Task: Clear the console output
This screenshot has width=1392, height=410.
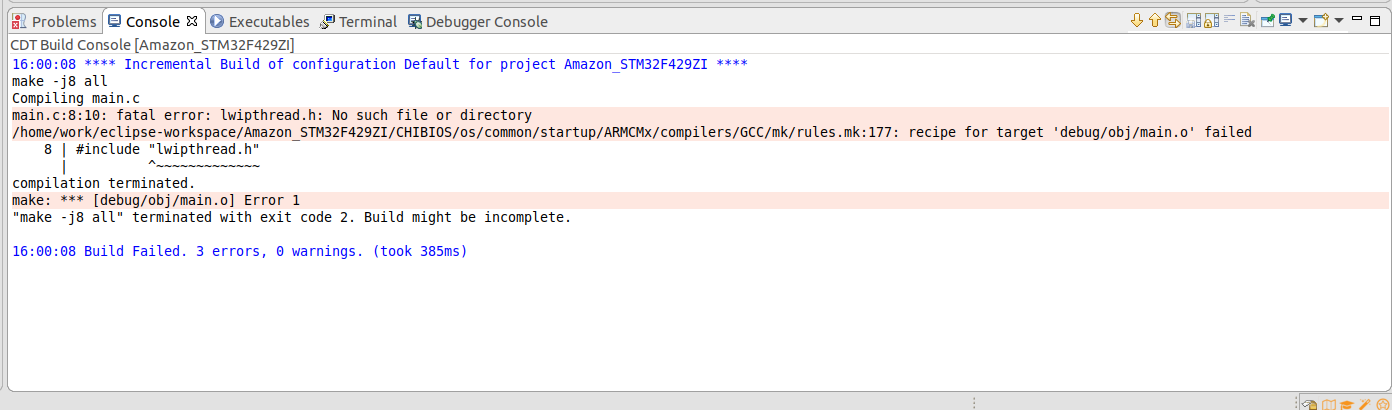Action: (1247, 20)
